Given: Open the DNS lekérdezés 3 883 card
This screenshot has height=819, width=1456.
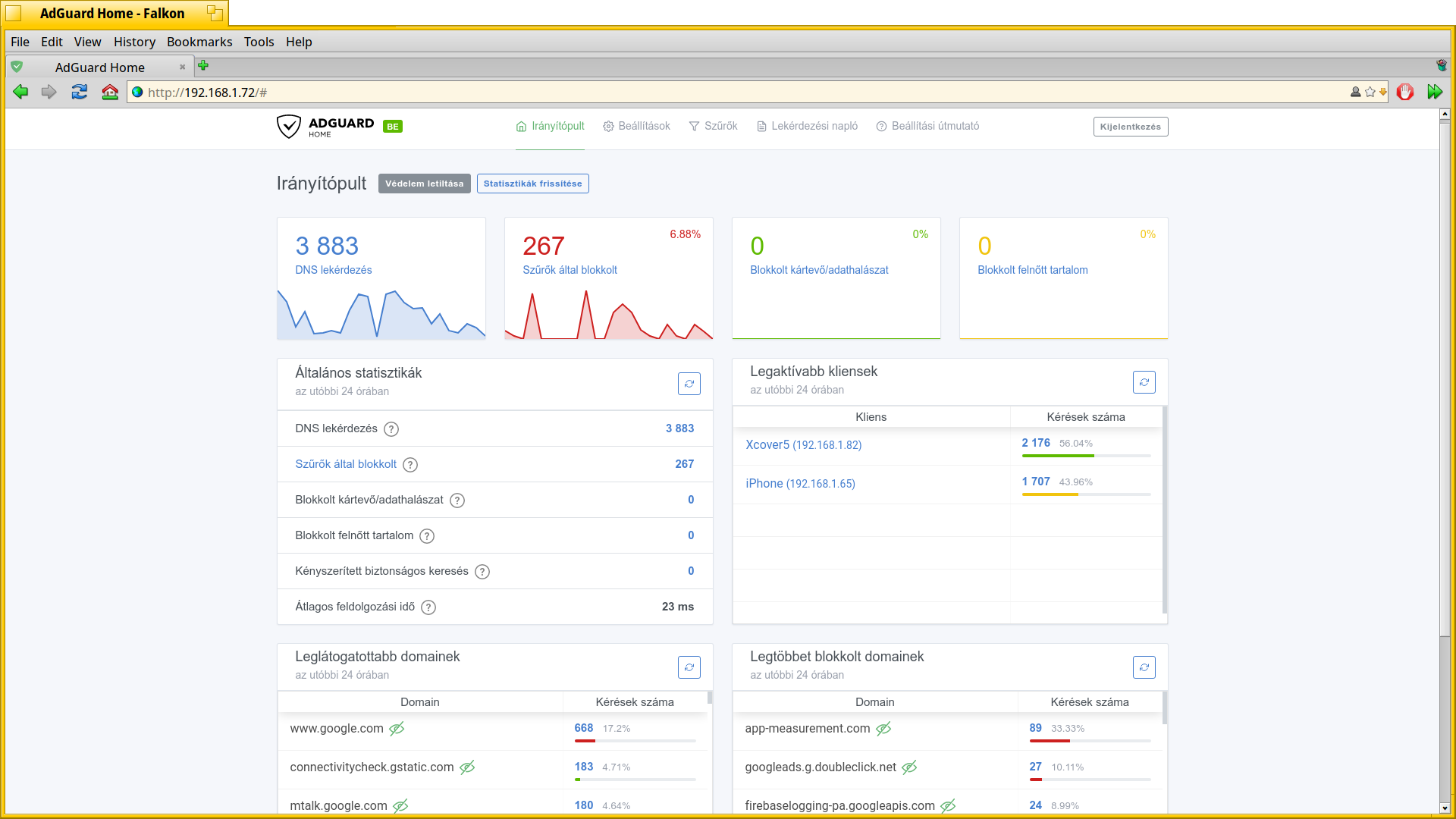Looking at the screenshot, I should [x=381, y=278].
